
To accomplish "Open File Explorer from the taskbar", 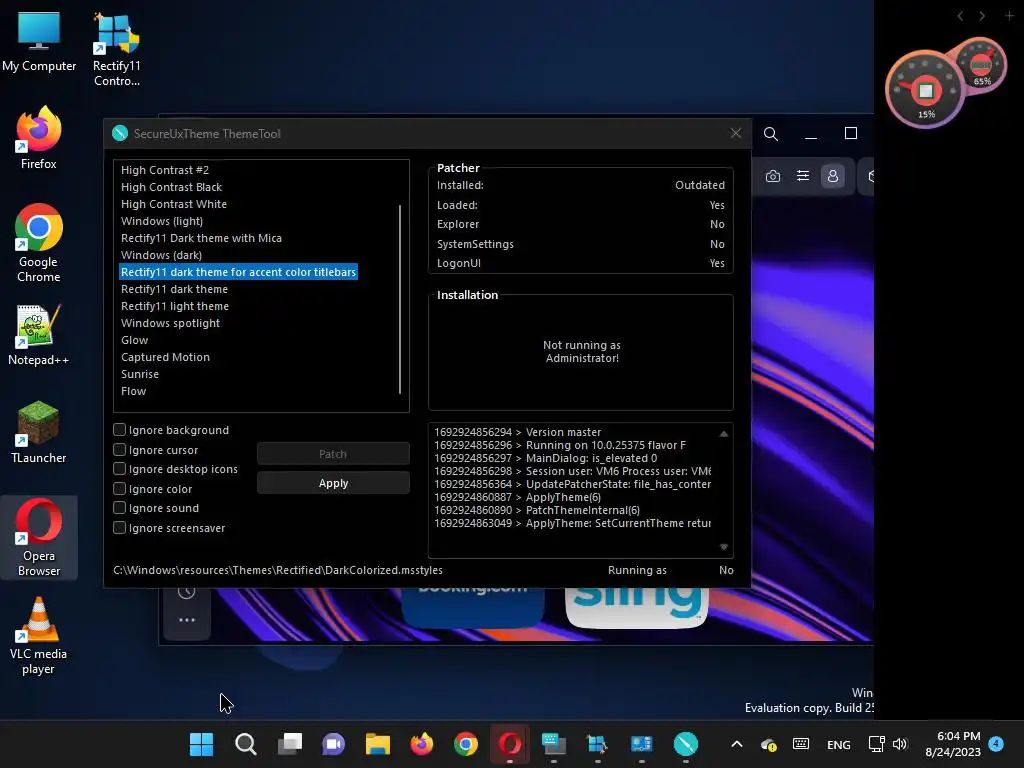I will pyautogui.click(x=377, y=744).
